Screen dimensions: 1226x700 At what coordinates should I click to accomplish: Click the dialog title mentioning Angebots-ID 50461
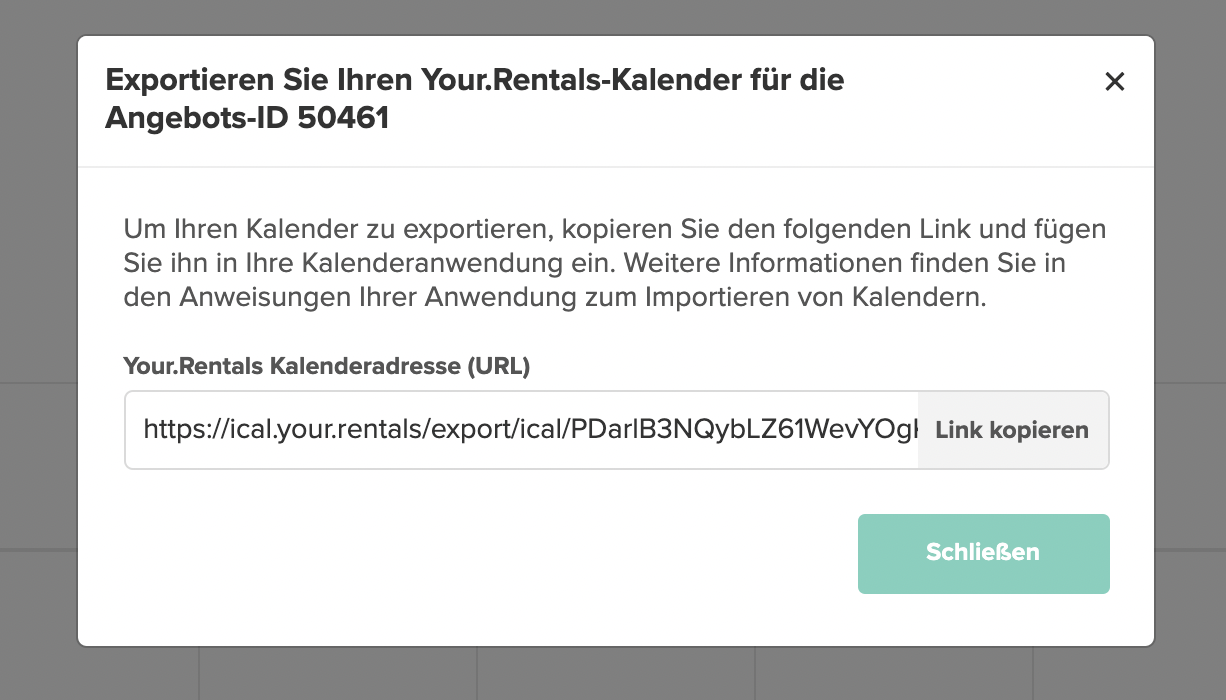[x=475, y=99]
